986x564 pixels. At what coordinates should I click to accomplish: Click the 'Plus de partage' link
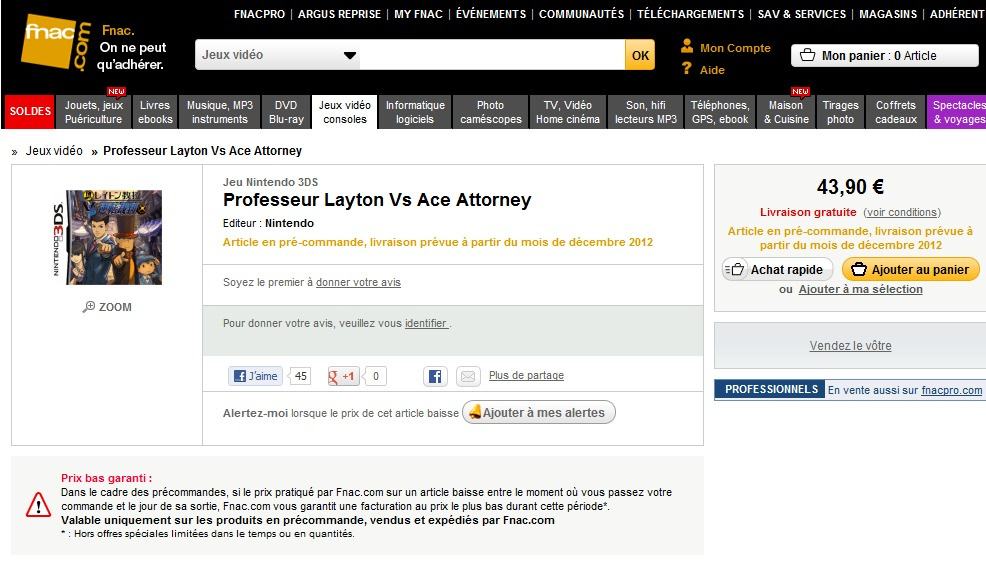click(526, 375)
